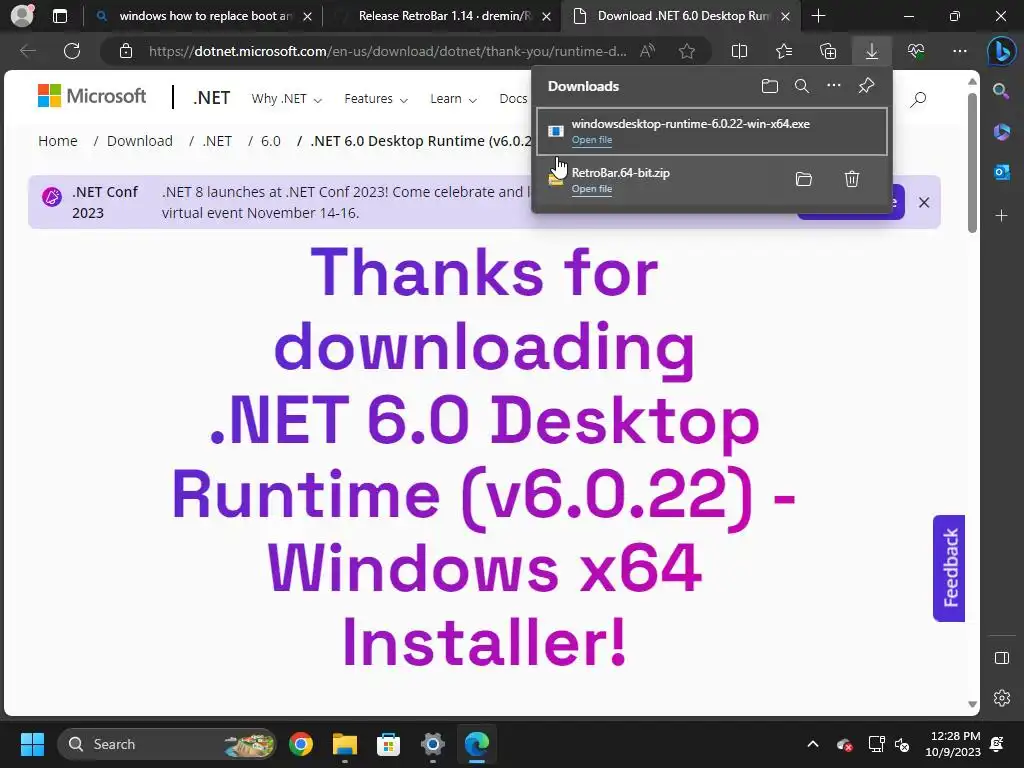Launch Bing Chat sidebar button

click(x=1001, y=52)
